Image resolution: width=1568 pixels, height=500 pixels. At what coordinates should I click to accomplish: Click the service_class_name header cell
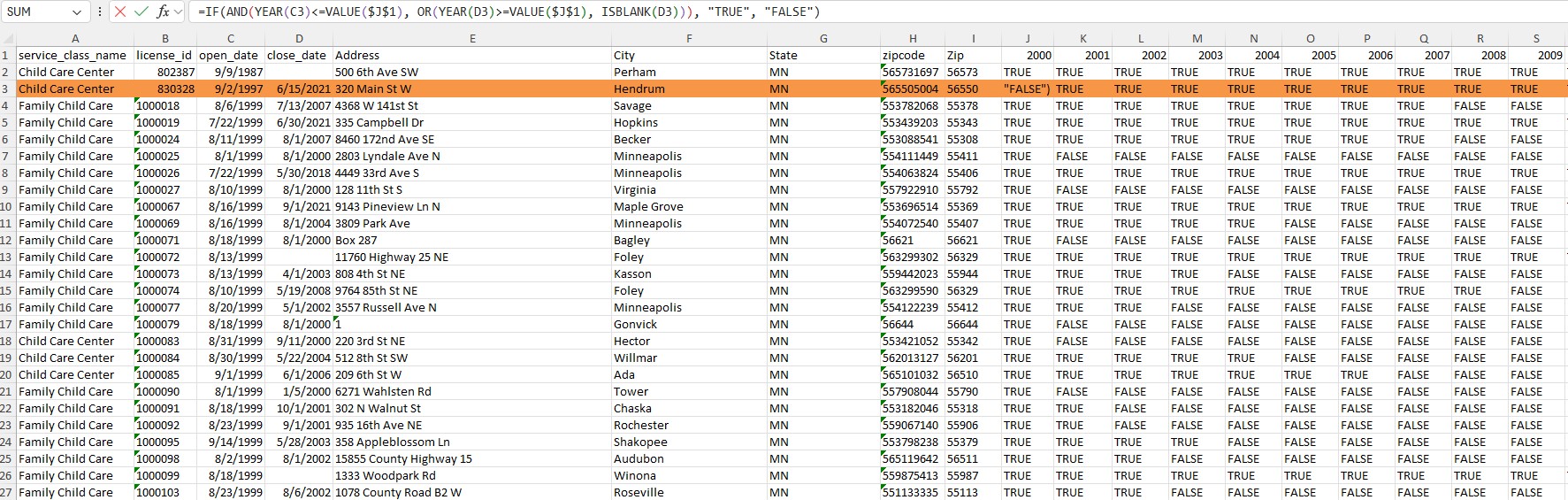[74, 55]
